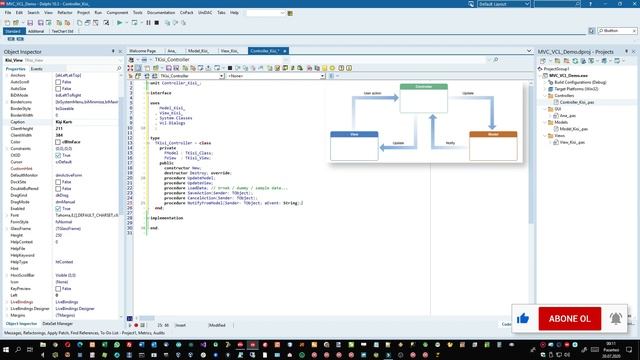Select Ana_.pas in Projects tree
640x360 pixels.
(567, 116)
